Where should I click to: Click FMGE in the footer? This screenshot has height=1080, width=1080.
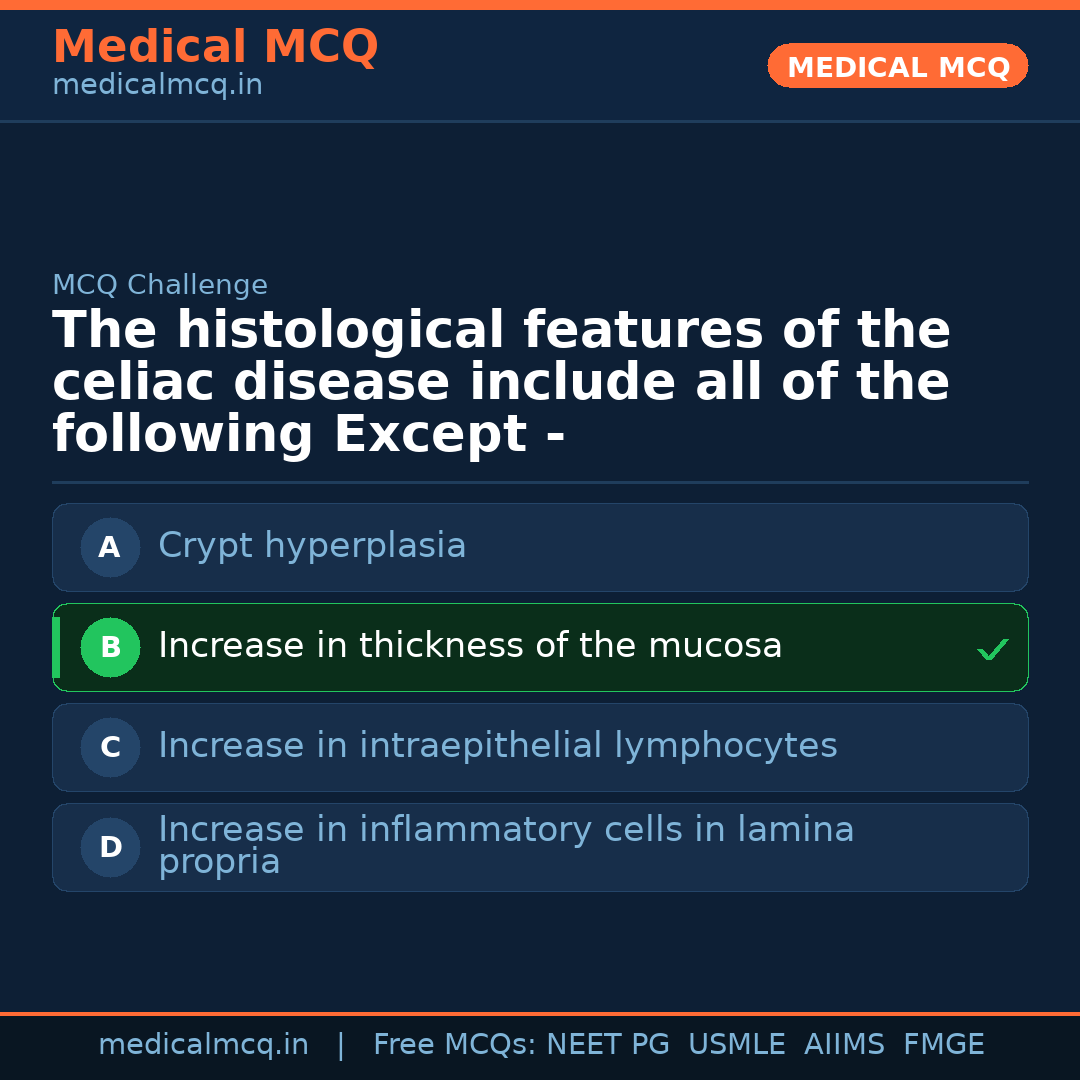(944, 1045)
